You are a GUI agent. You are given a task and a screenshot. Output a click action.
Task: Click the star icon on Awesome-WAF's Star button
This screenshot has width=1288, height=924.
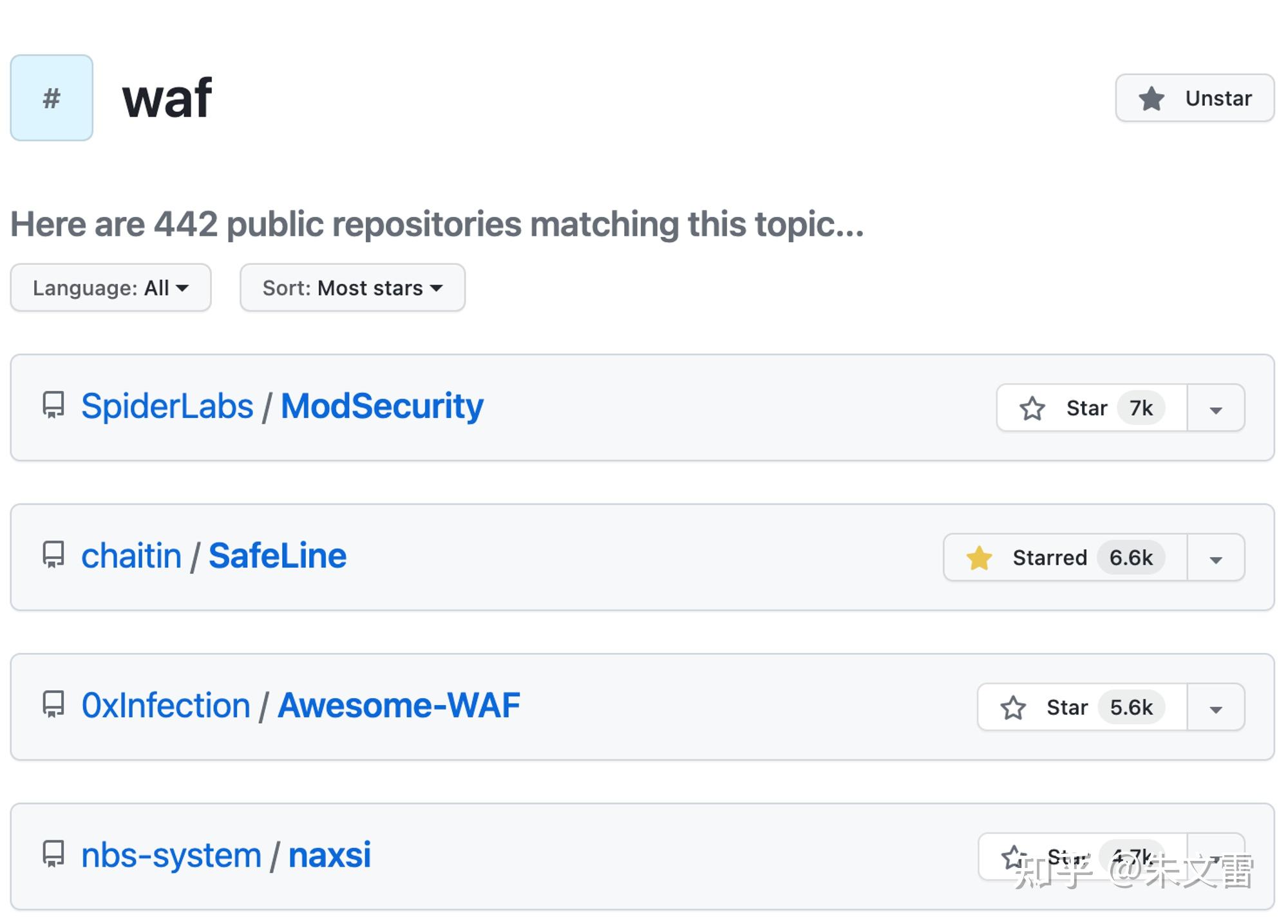[x=1014, y=708]
